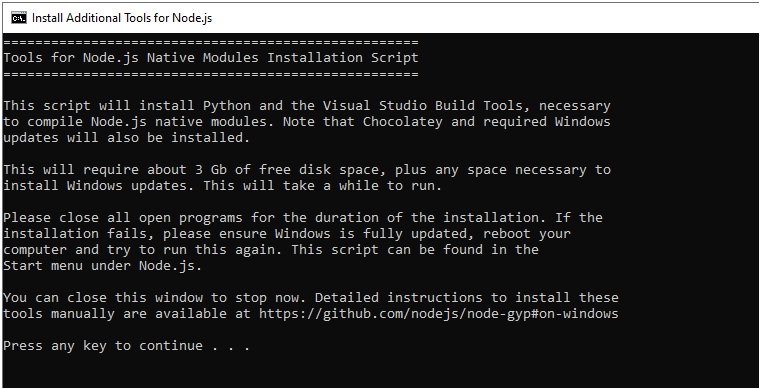Click the 'Please close all open programs' line
The width and height of the screenshot is (761, 389).
tap(303, 218)
